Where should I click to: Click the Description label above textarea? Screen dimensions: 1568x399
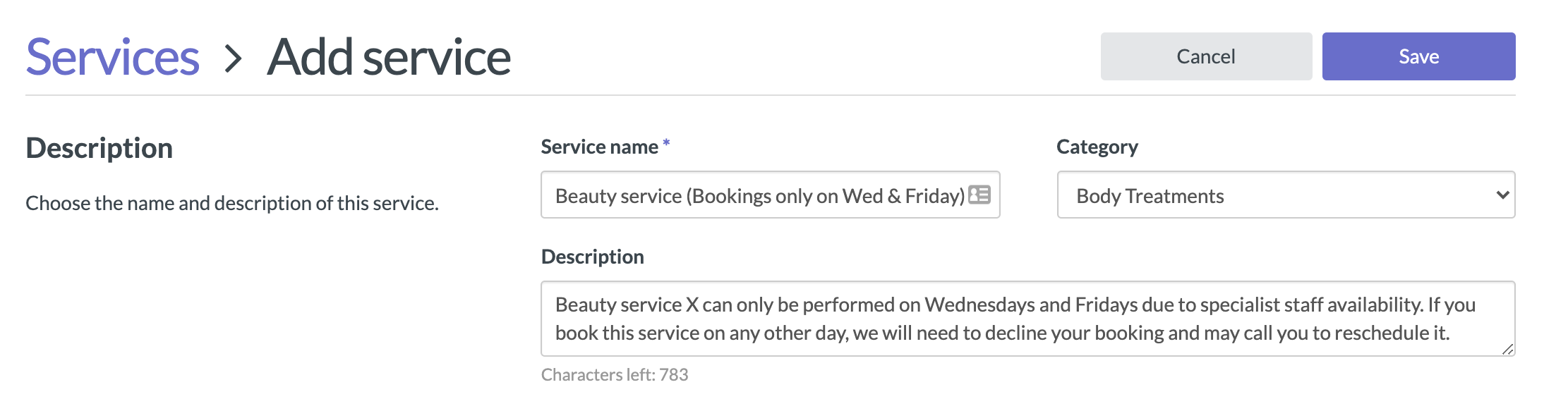(592, 257)
